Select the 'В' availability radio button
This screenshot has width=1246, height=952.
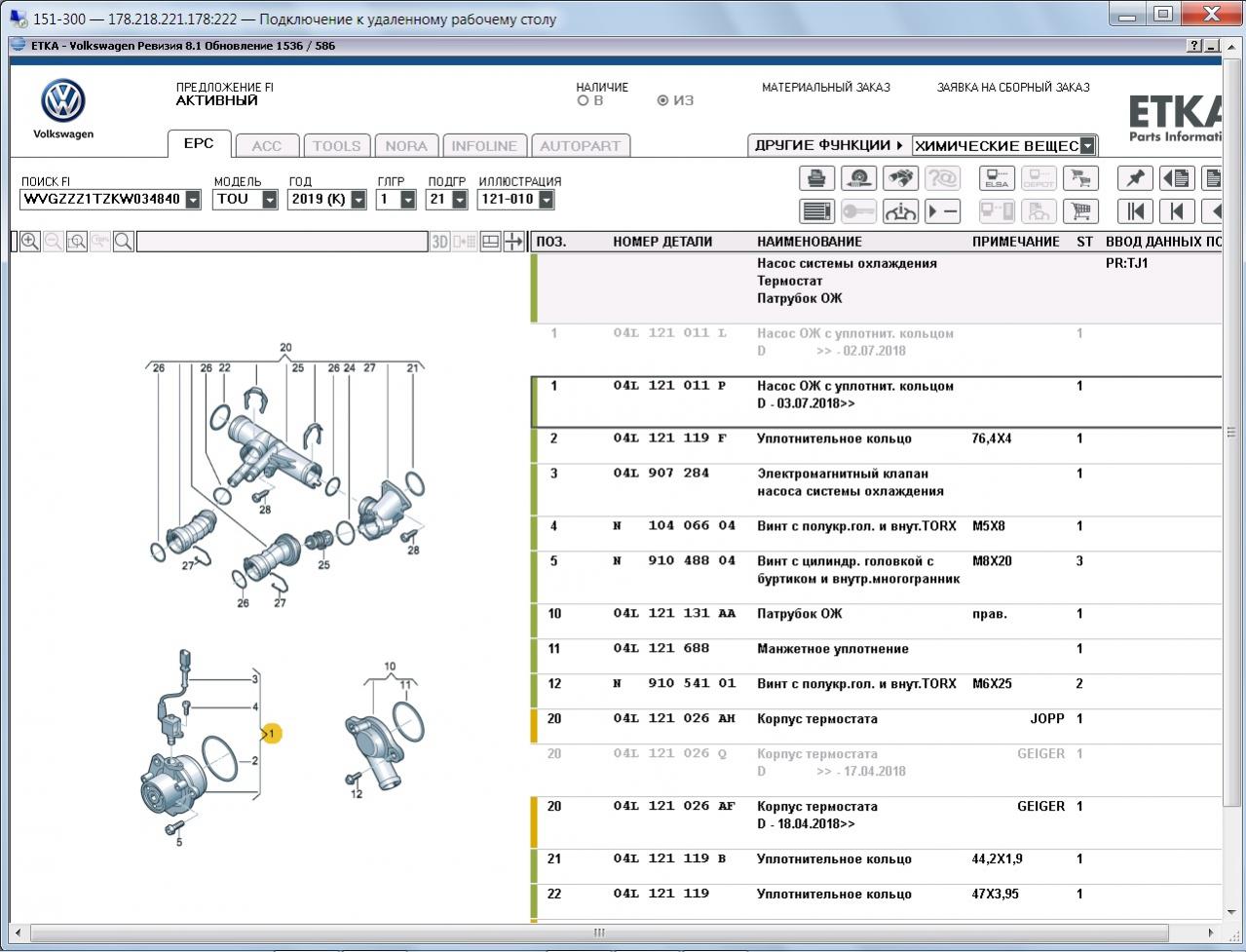(x=583, y=100)
